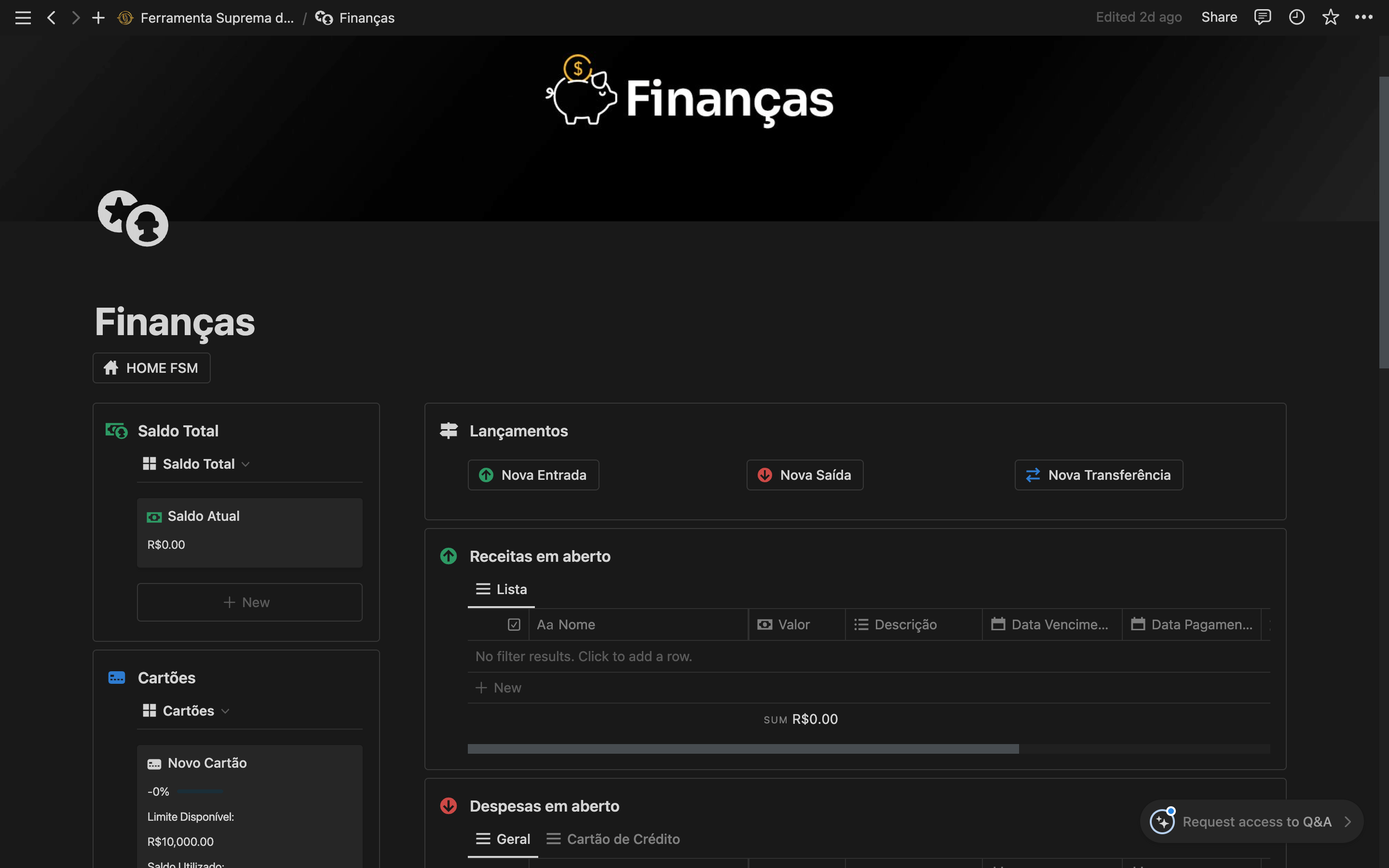Click the Nova Entrada income icon
1389x868 pixels.
click(487, 475)
